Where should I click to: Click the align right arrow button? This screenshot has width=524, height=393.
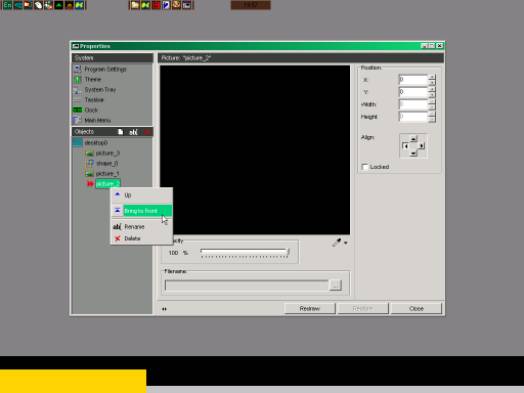pos(421,146)
